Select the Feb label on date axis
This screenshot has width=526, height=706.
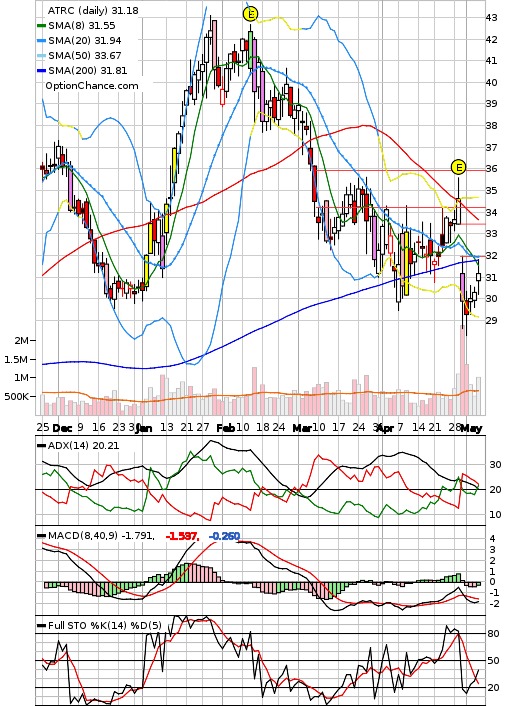click(x=225, y=428)
